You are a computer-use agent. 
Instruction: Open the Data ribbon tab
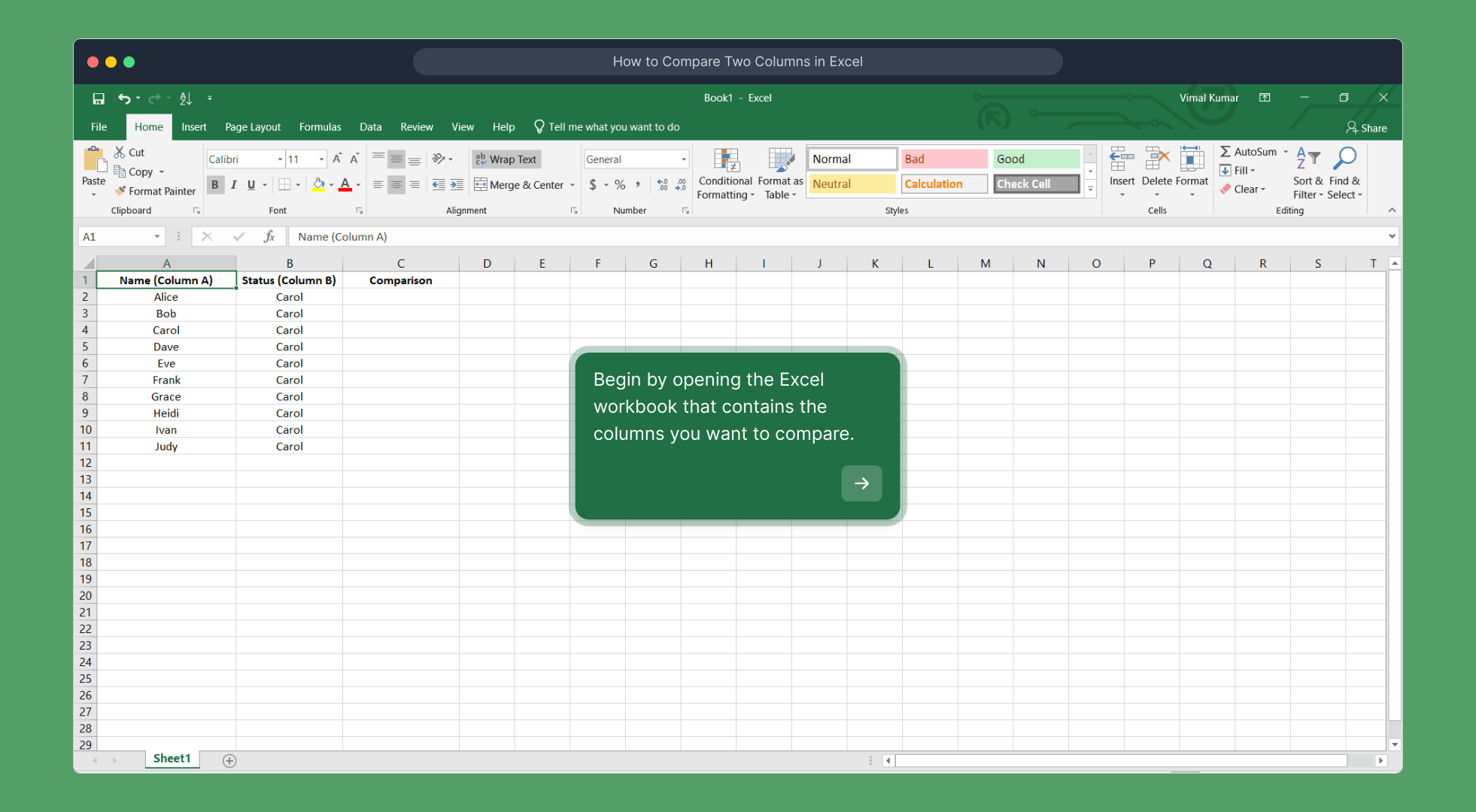(x=370, y=126)
